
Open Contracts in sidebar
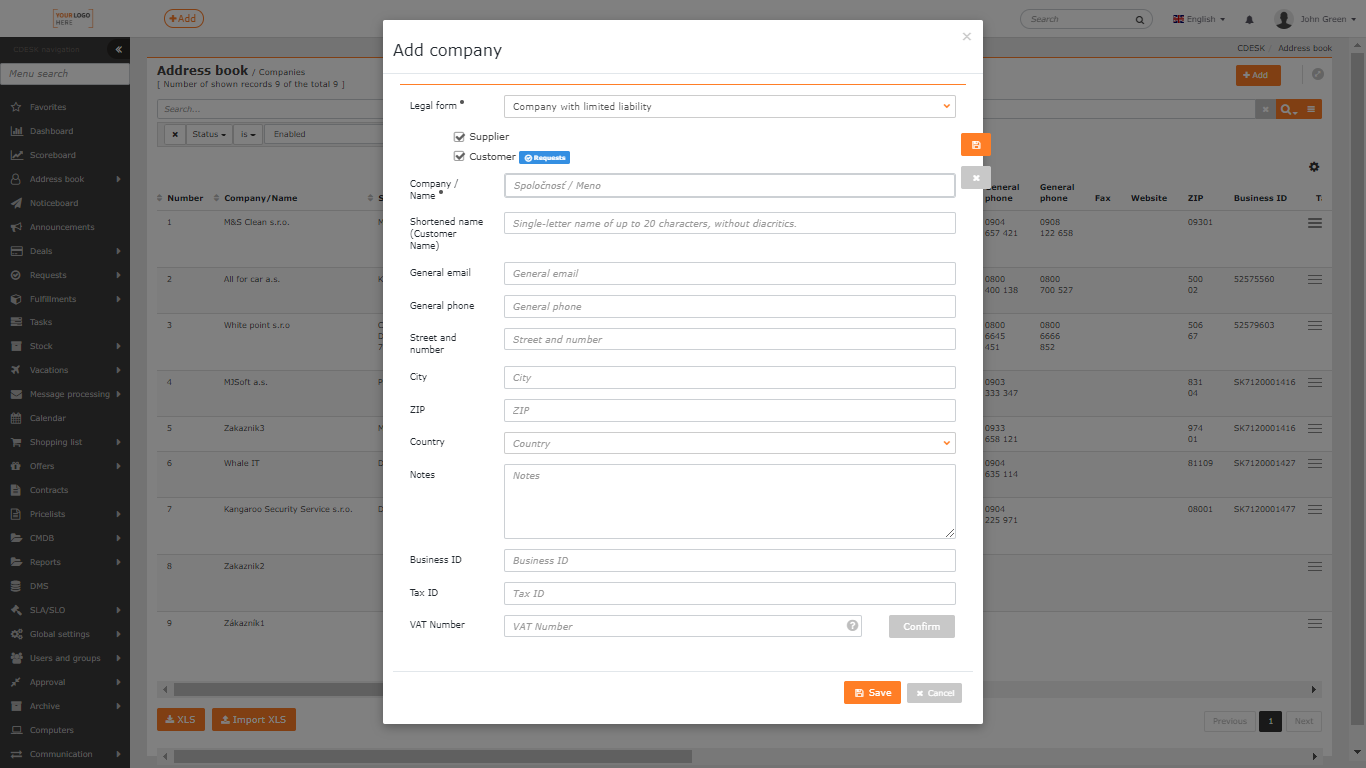pyautogui.click(x=49, y=490)
